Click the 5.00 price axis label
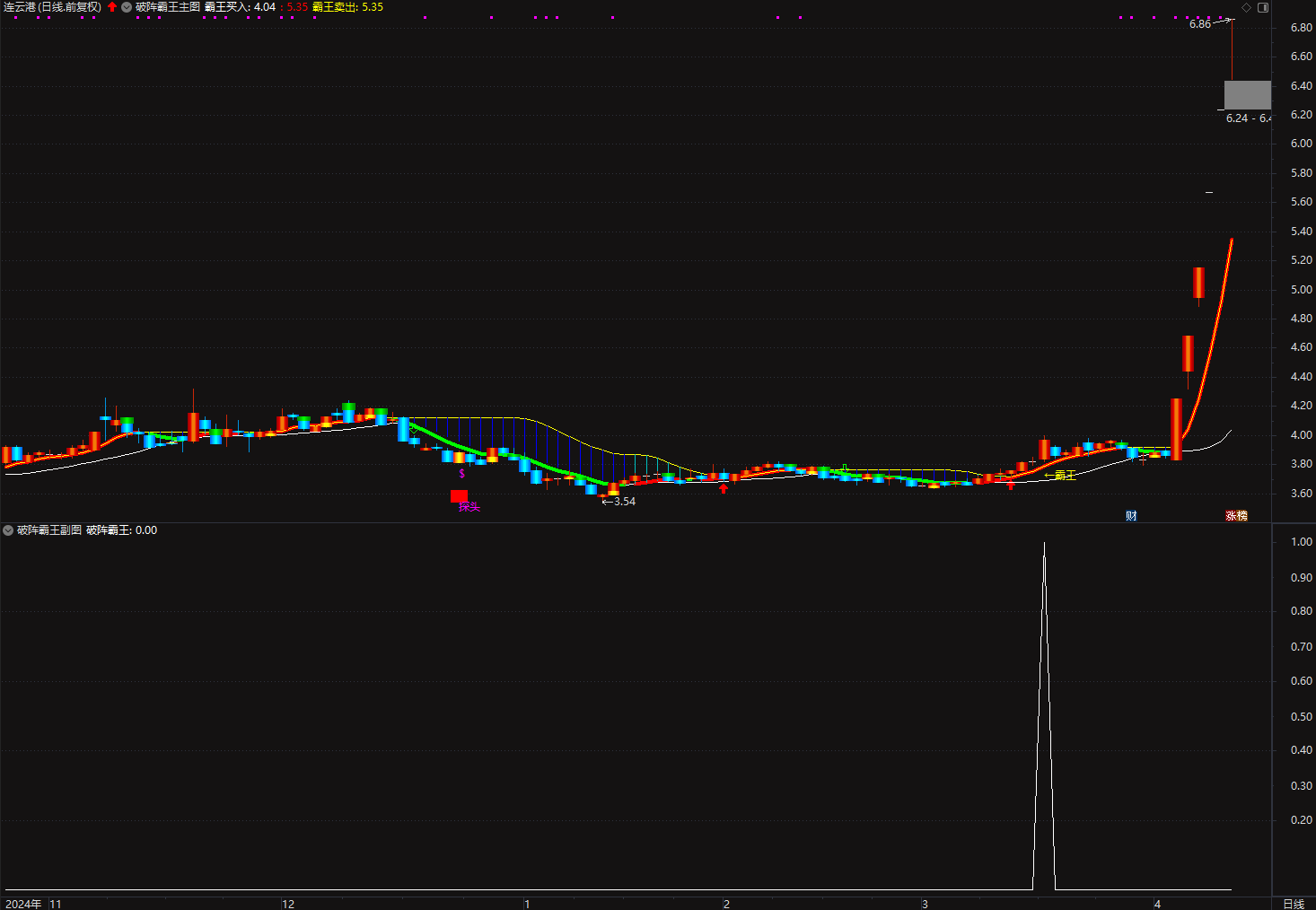The width and height of the screenshot is (1316, 910). coord(1302,290)
